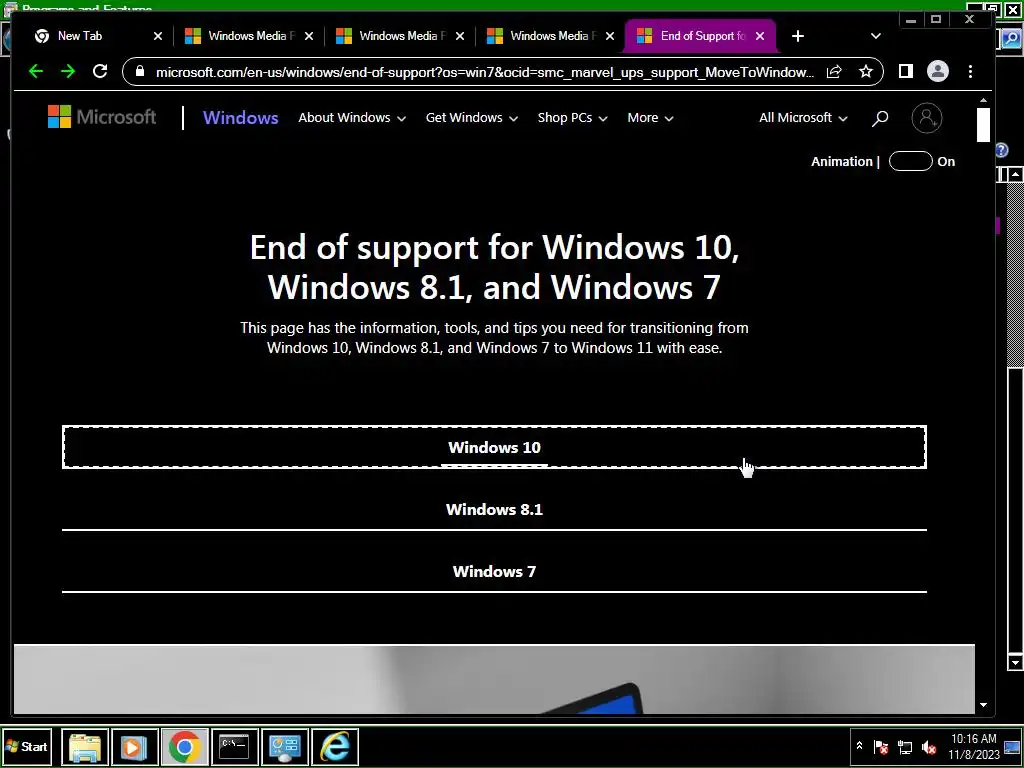
Task: Click the hero image at page bottom
Action: point(494,679)
